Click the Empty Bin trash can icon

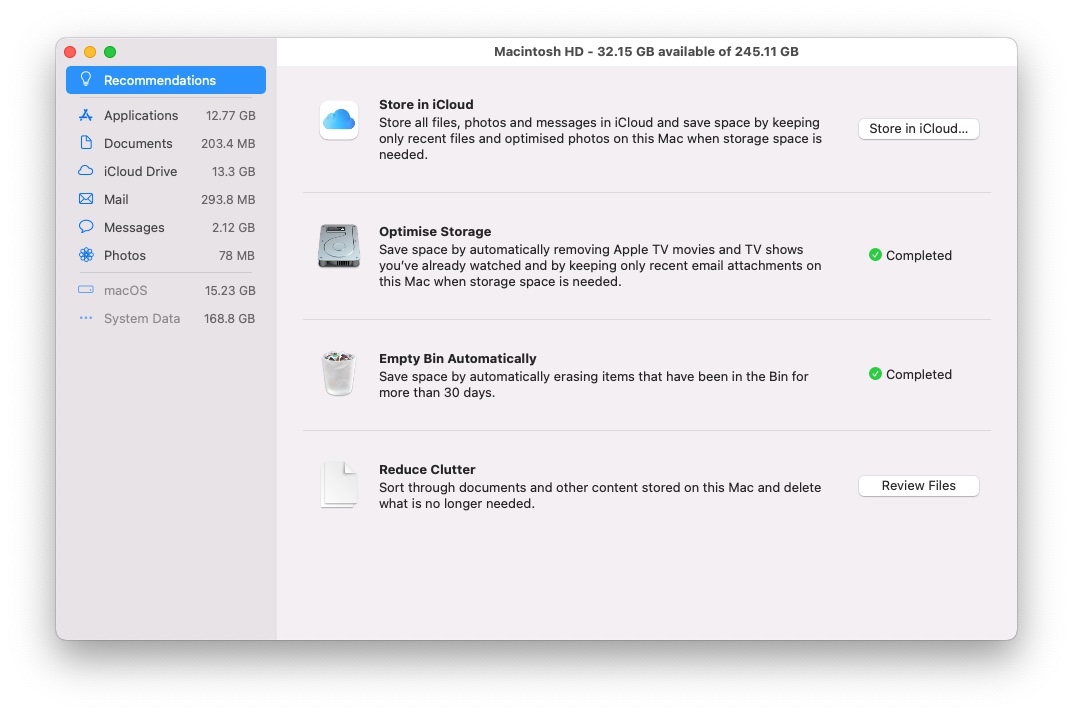click(339, 373)
